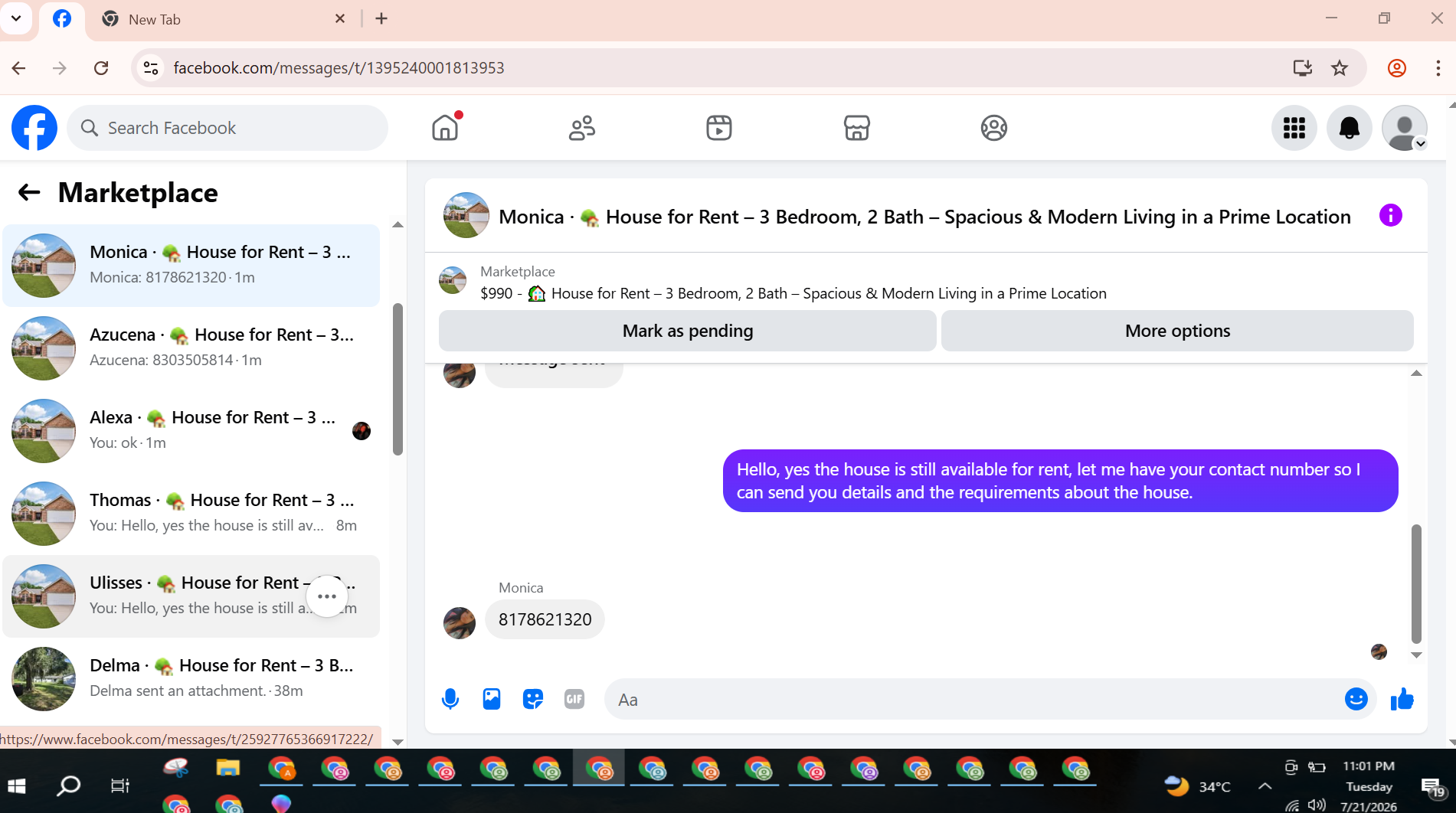Open options menu for Ulisses conversation

327,596
